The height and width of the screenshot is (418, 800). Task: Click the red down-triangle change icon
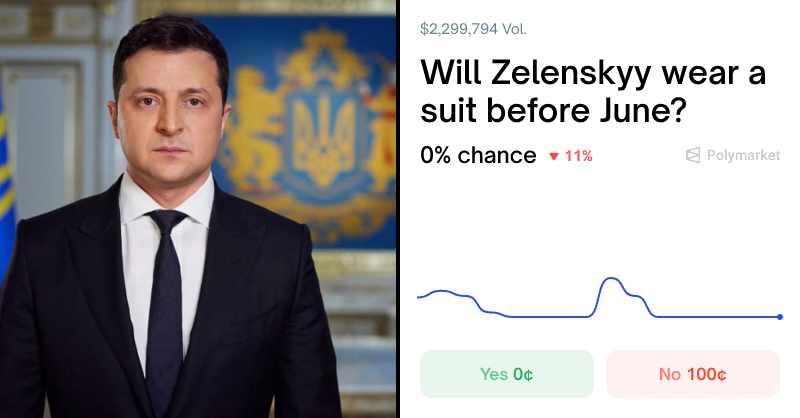tap(554, 156)
